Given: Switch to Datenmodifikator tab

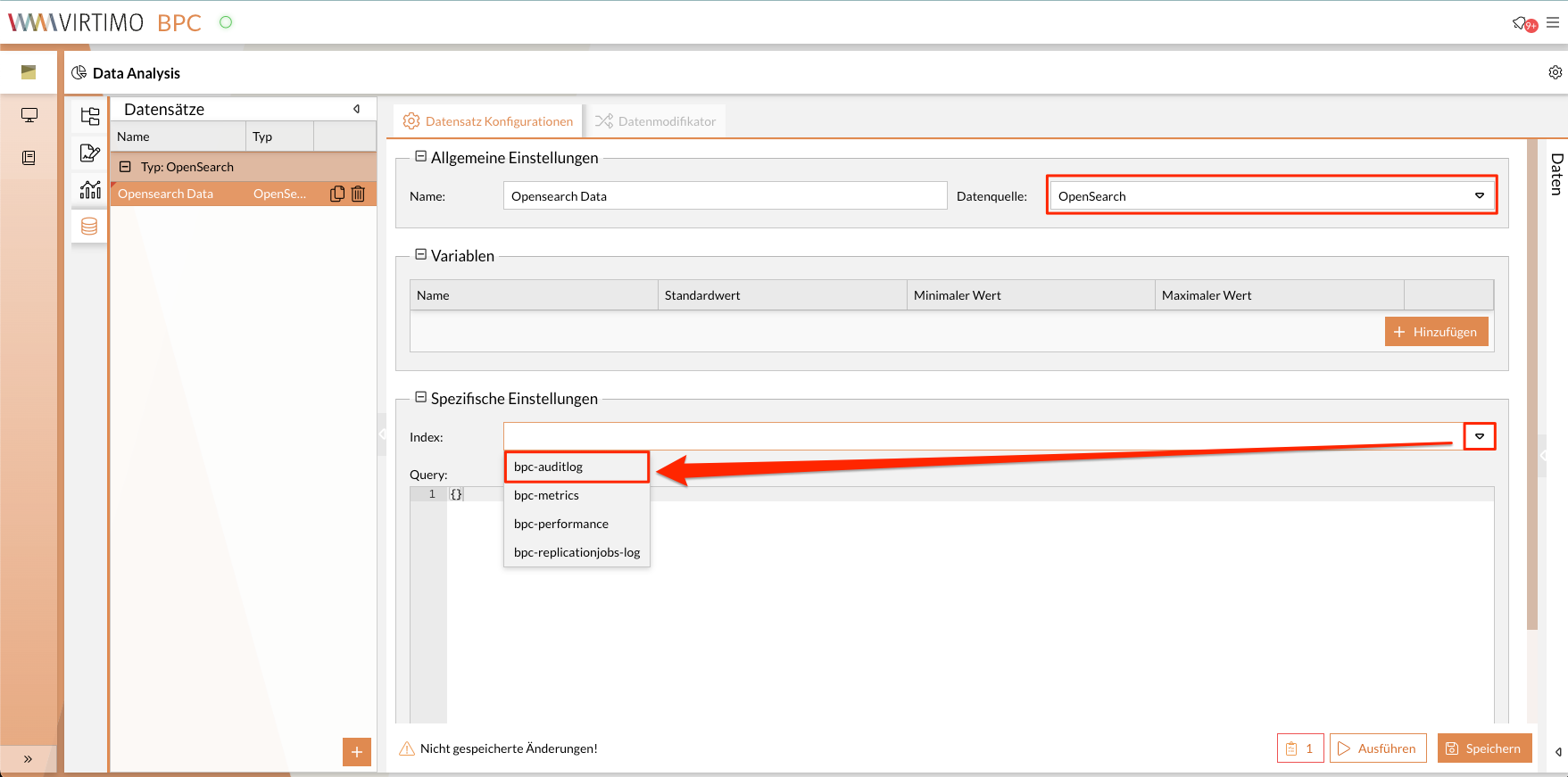Looking at the screenshot, I should pos(656,121).
